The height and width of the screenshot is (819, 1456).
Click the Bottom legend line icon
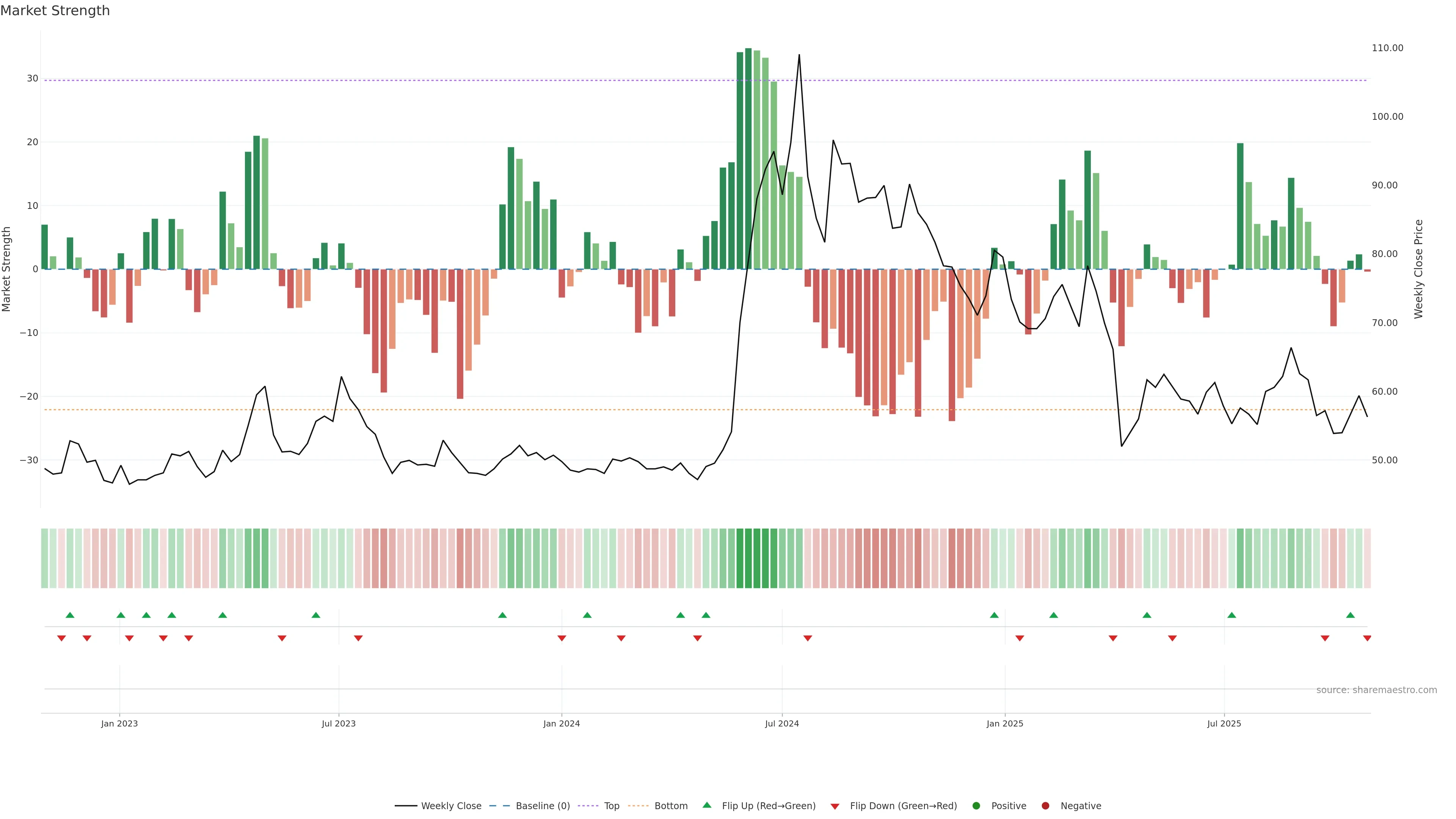coord(638,806)
